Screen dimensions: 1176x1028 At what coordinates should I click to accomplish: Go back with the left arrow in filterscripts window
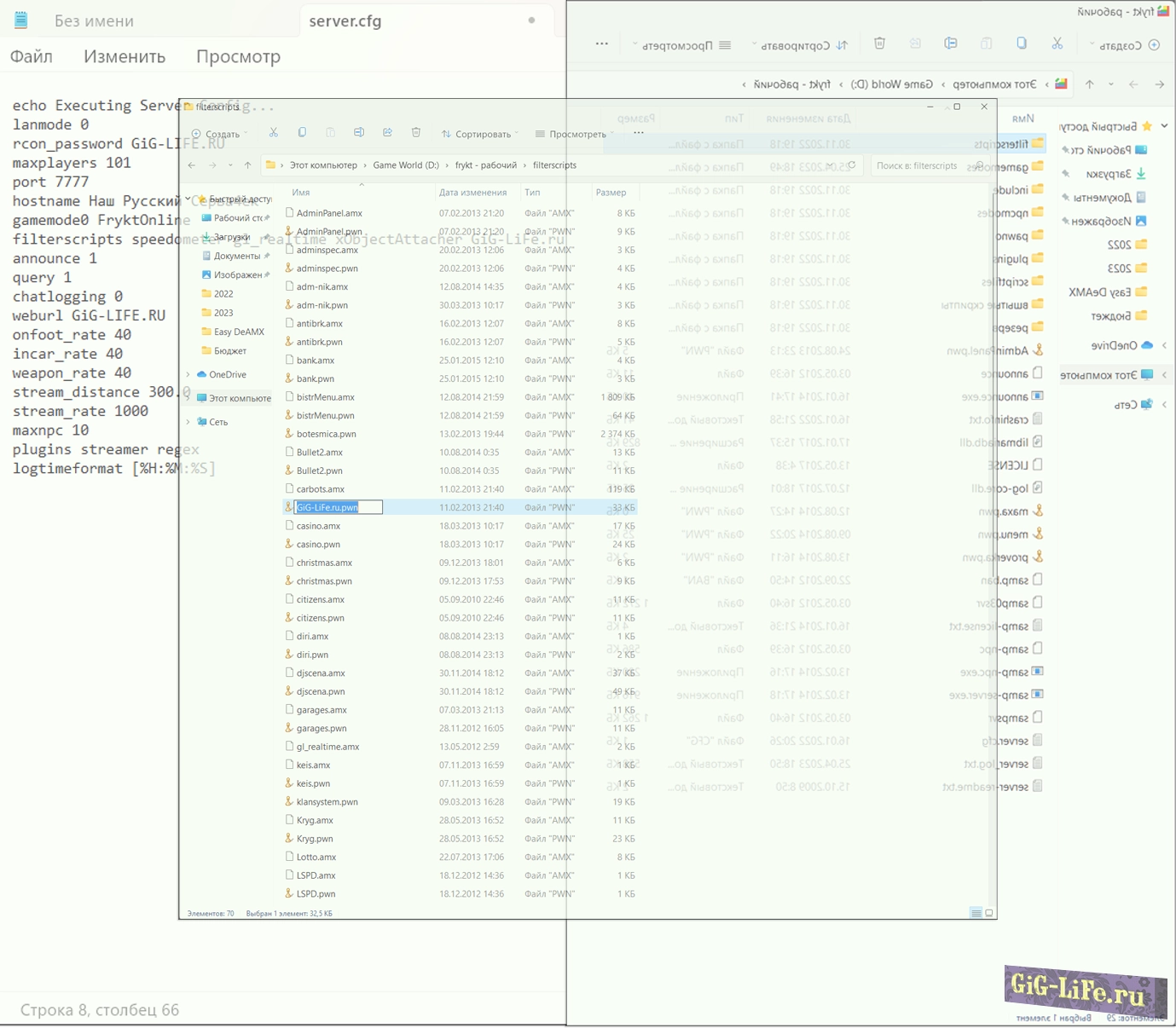(192, 165)
